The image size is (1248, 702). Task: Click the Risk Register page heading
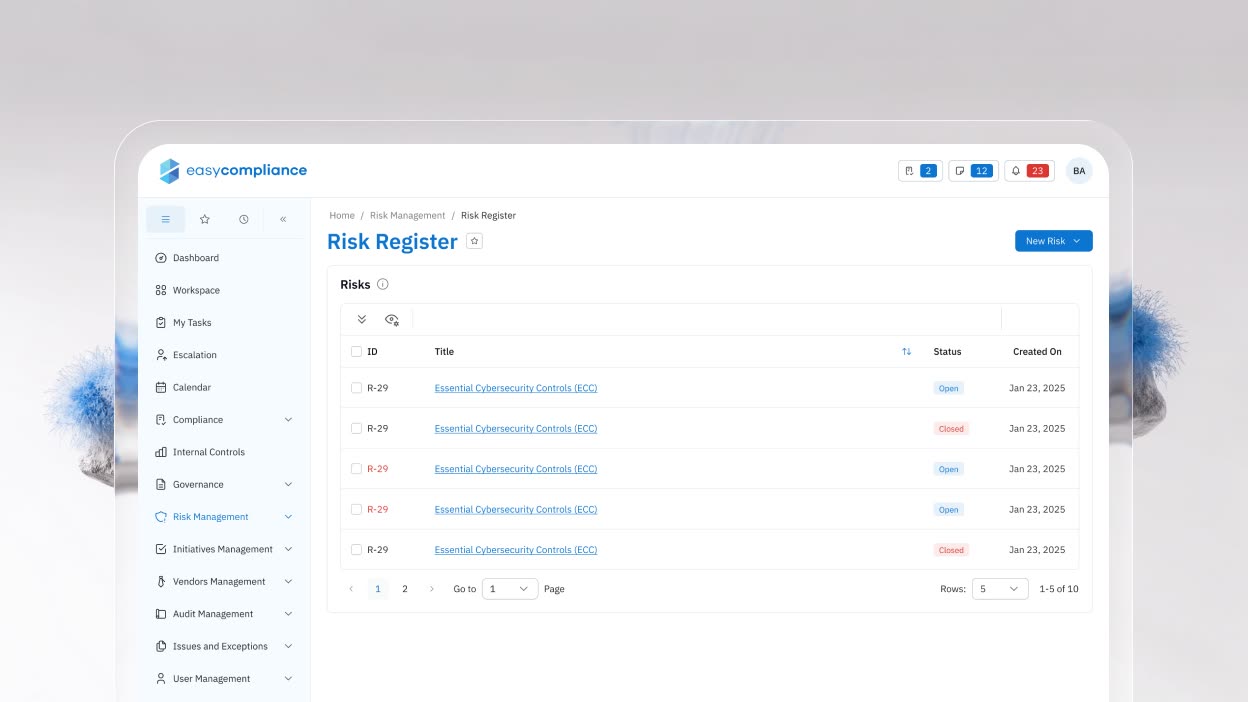pos(392,241)
